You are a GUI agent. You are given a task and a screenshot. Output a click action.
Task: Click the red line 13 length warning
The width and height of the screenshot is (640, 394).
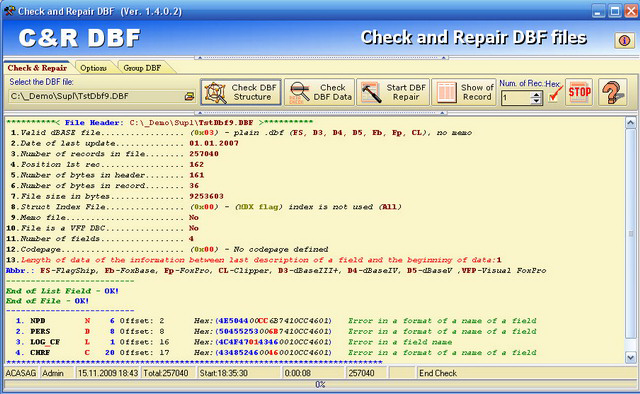[253, 260]
